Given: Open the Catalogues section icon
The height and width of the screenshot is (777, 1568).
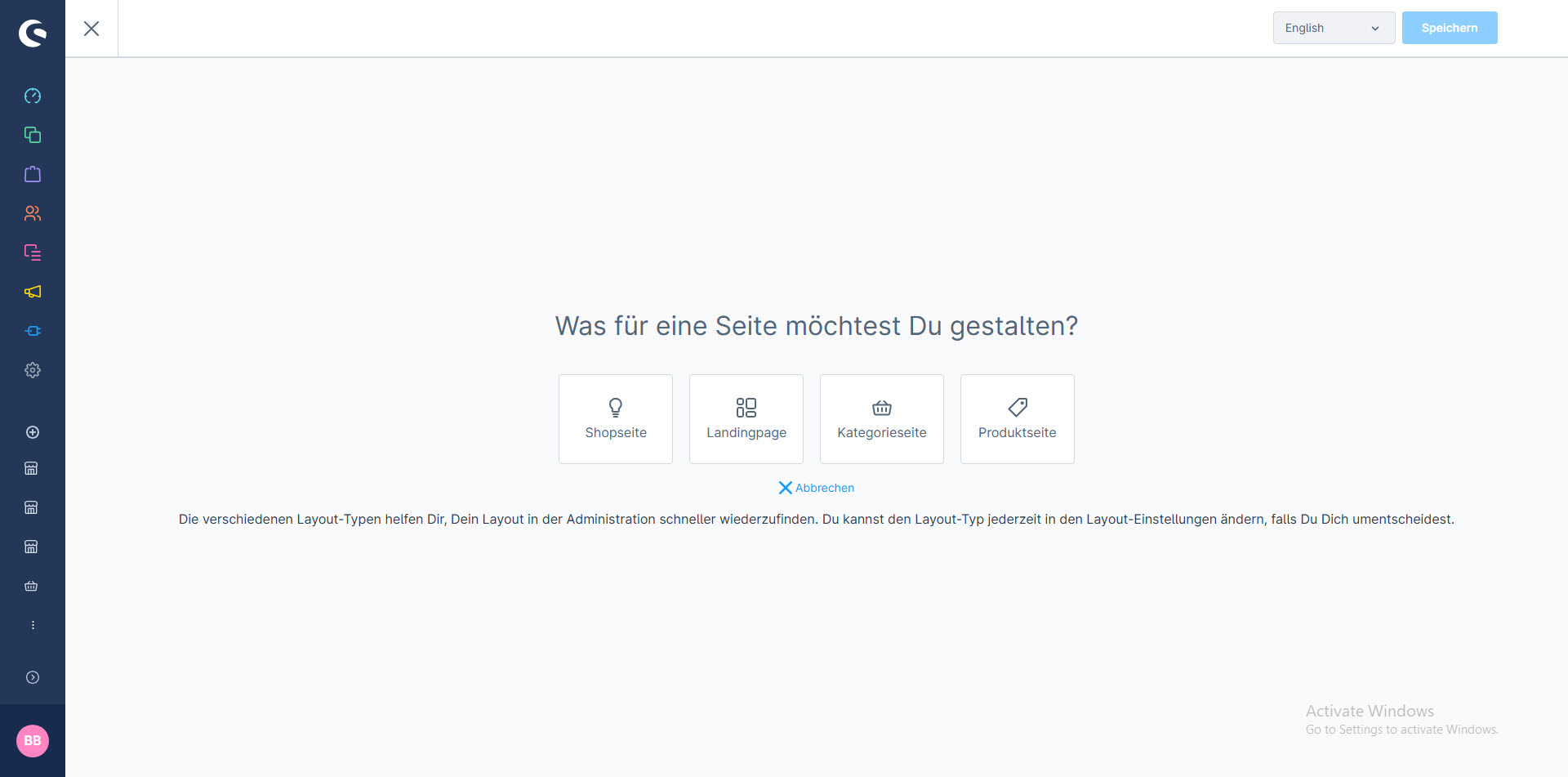Looking at the screenshot, I should pos(33,135).
